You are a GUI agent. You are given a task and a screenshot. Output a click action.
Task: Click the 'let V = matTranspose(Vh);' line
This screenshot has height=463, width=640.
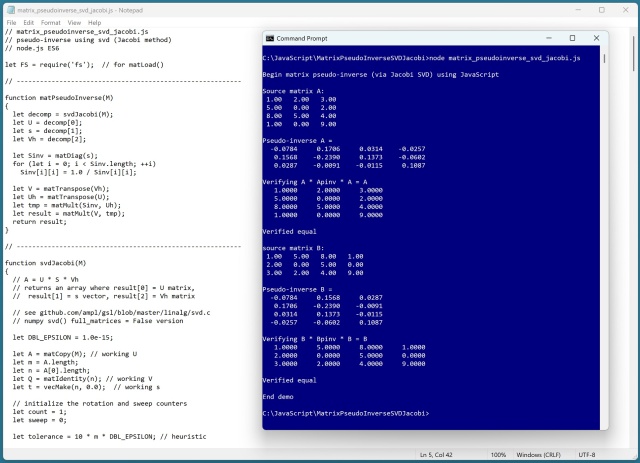[61, 189]
